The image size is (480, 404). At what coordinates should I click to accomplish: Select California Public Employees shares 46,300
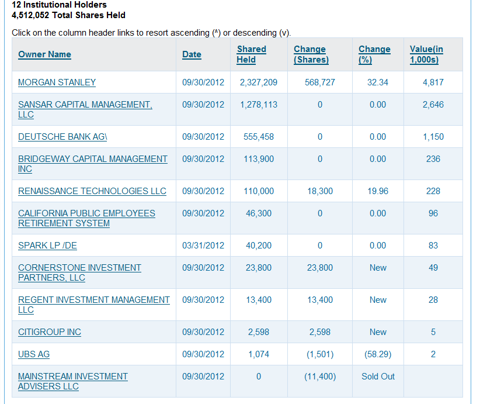pos(258,213)
